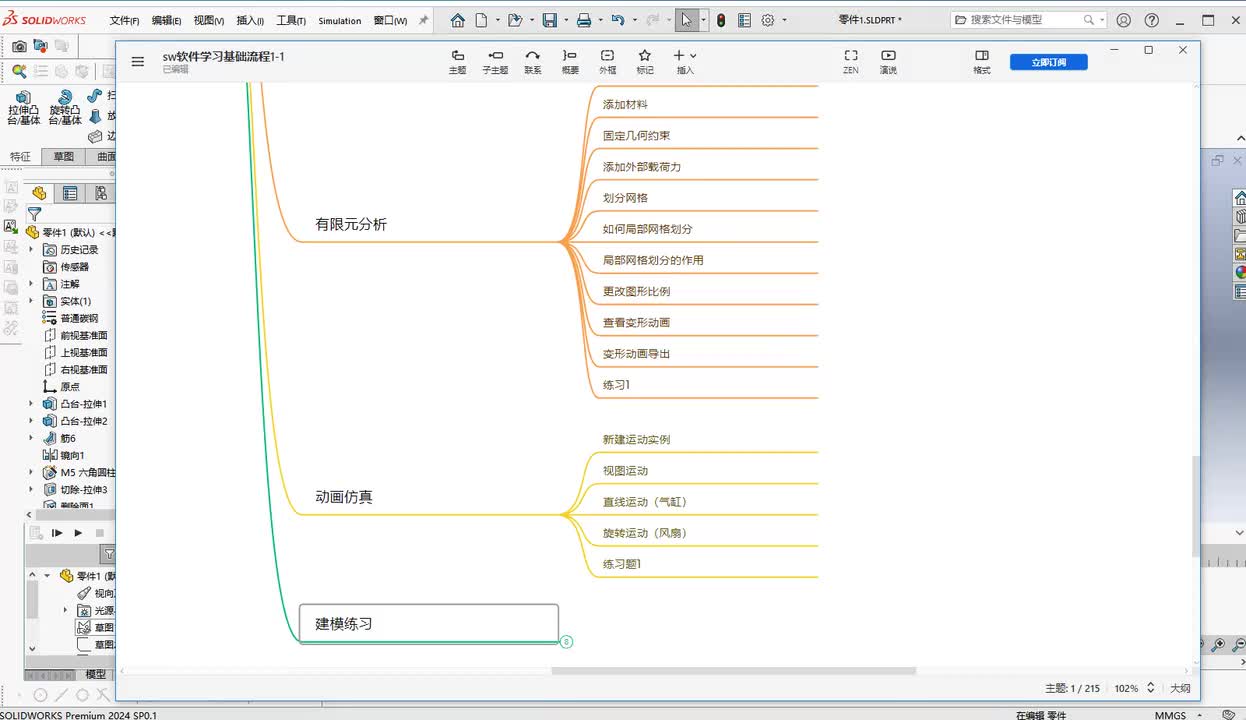Add a Relationship (联系) in mind map
Screen dimensions: 1246x720
click(x=533, y=62)
